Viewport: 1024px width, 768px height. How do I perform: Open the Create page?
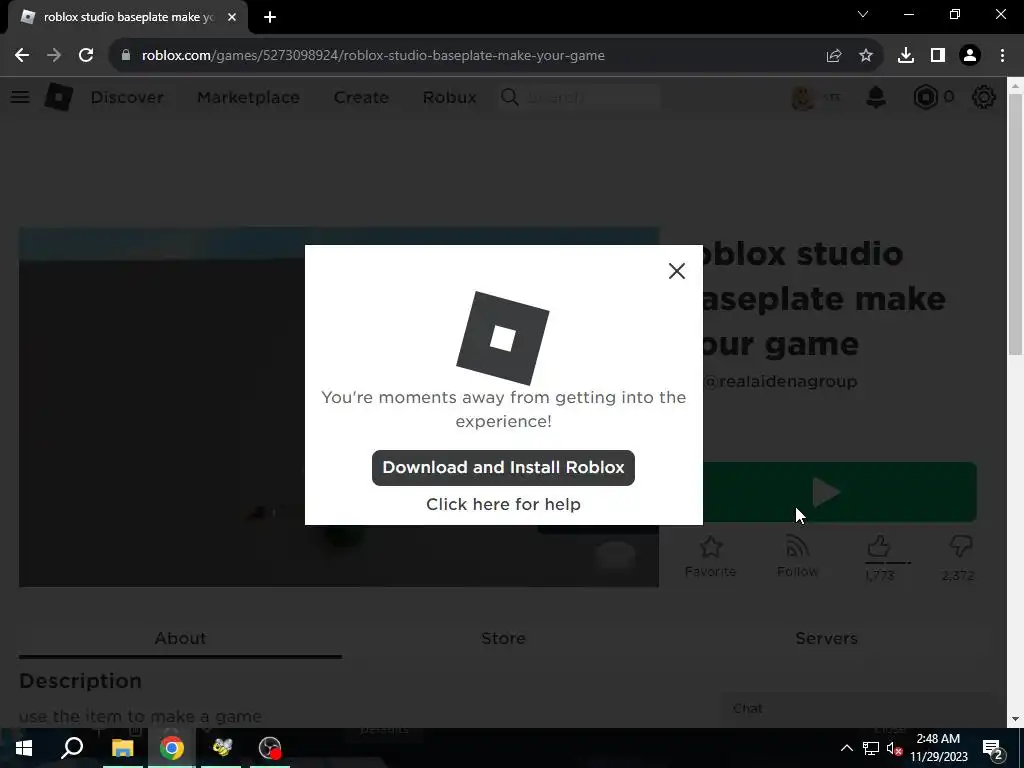pos(361,97)
